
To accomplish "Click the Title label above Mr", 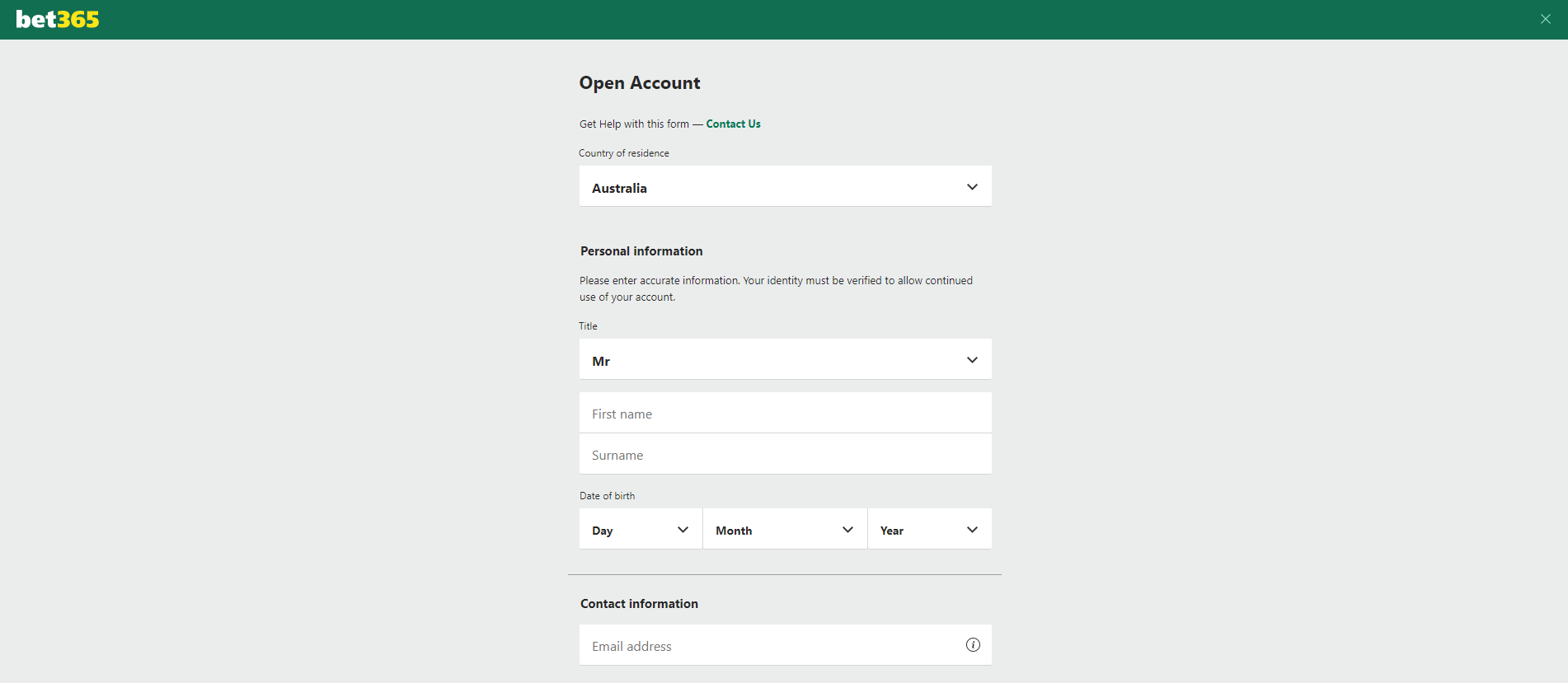I will tap(588, 326).
